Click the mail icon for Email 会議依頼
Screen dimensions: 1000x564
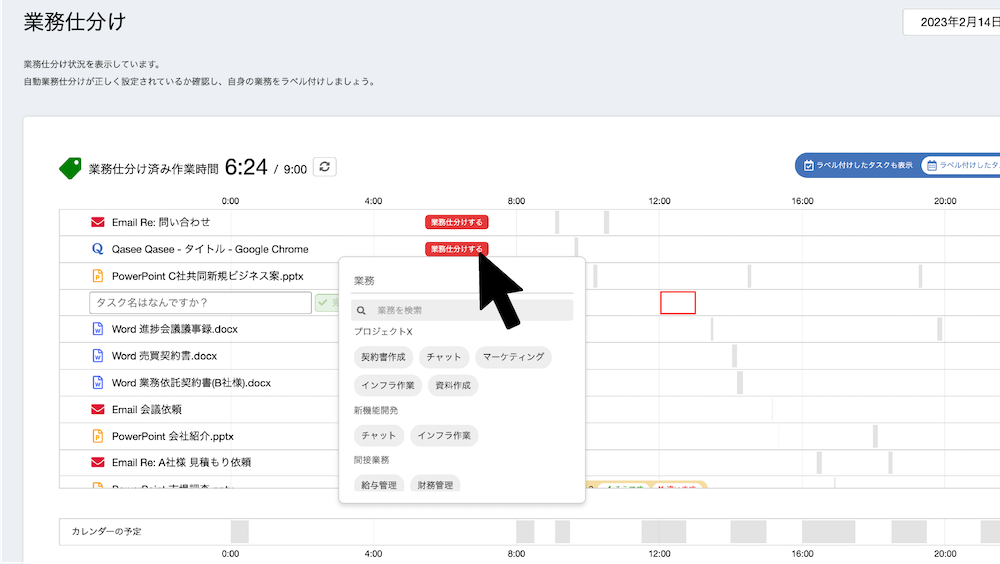click(98, 409)
